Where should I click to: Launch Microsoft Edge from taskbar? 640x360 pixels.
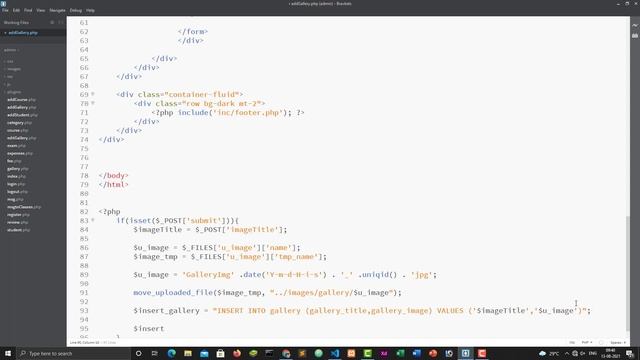point(171,353)
